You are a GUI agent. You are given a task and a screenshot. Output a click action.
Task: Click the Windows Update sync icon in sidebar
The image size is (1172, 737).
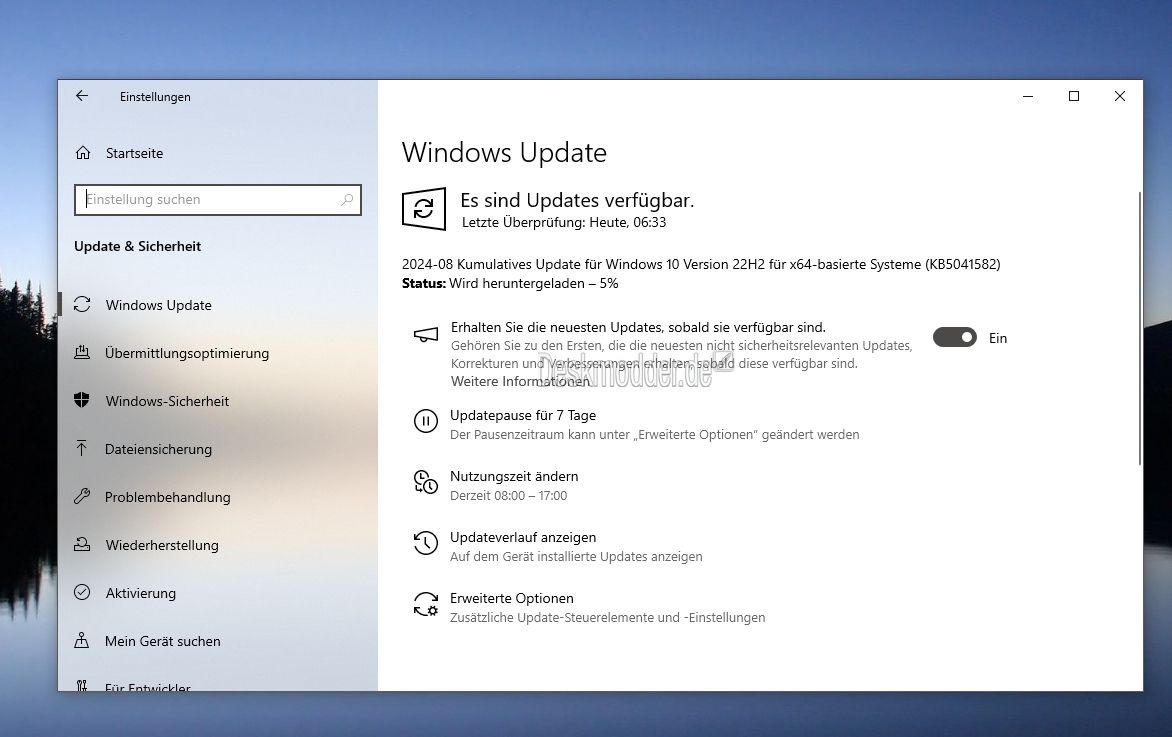click(82, 305)
